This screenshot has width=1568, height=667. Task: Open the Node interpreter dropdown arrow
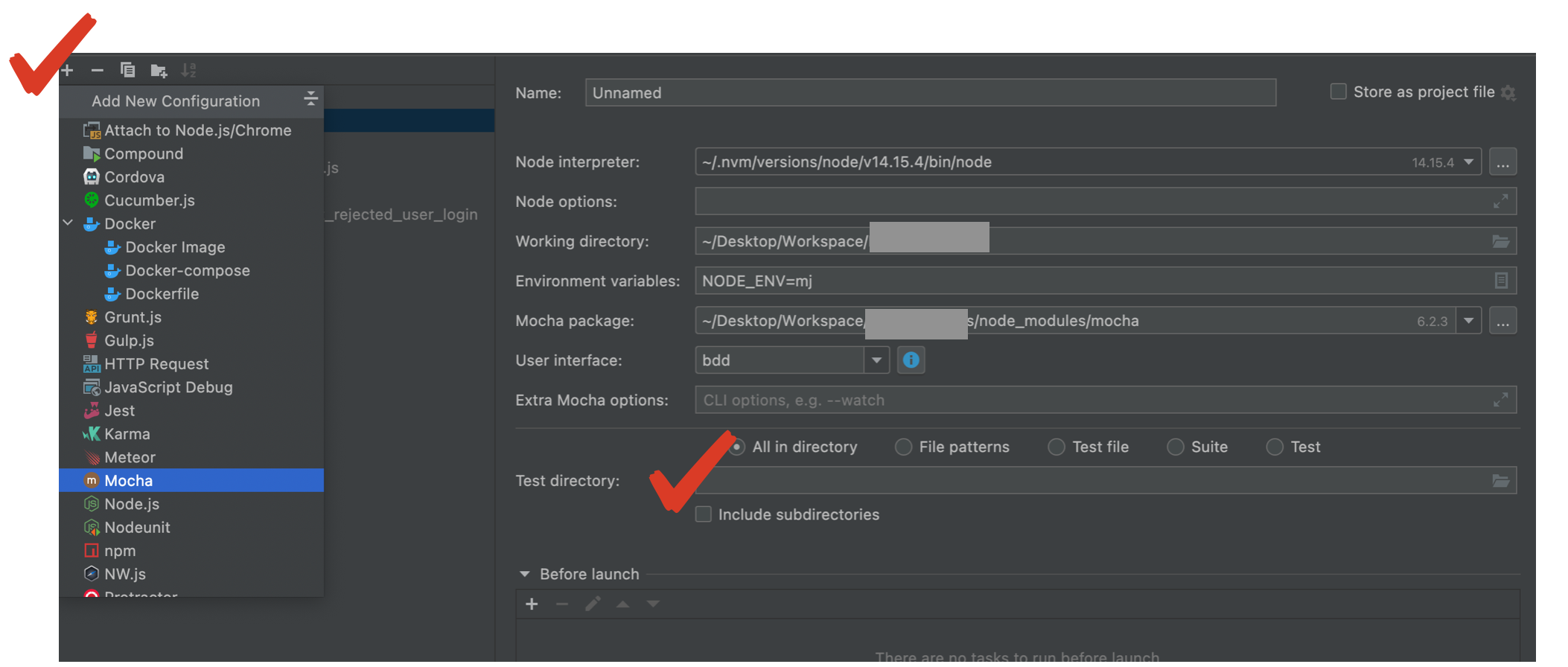click(x=1468, y=162)
